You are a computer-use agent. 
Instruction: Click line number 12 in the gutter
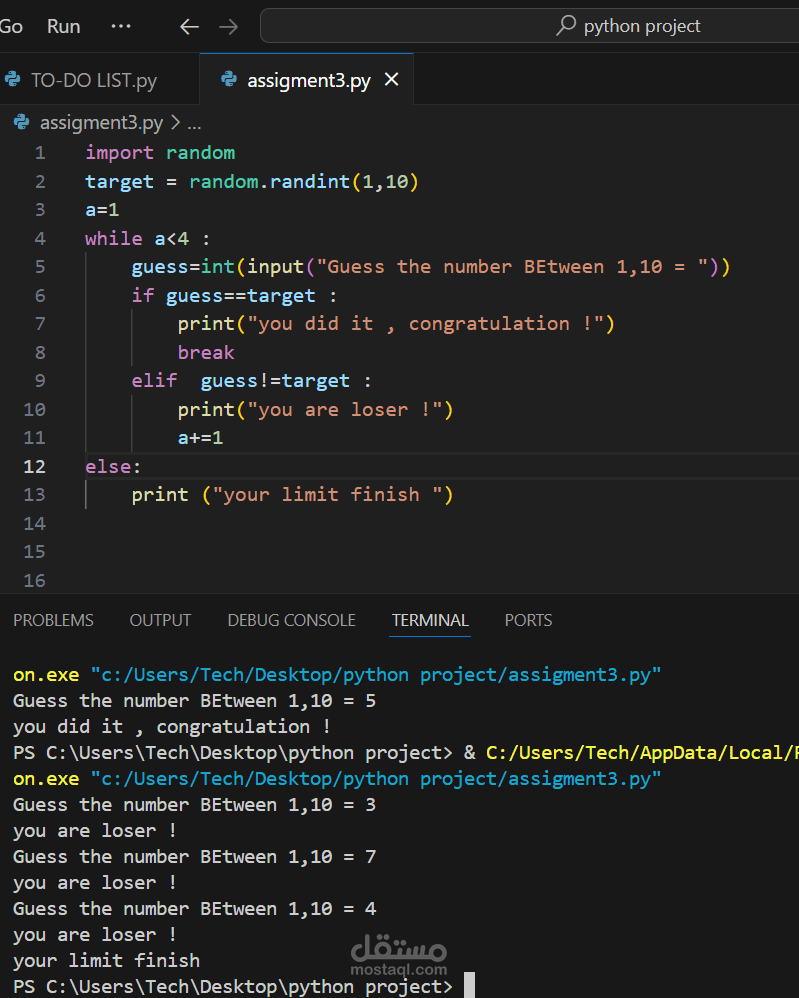click(34, 467)
